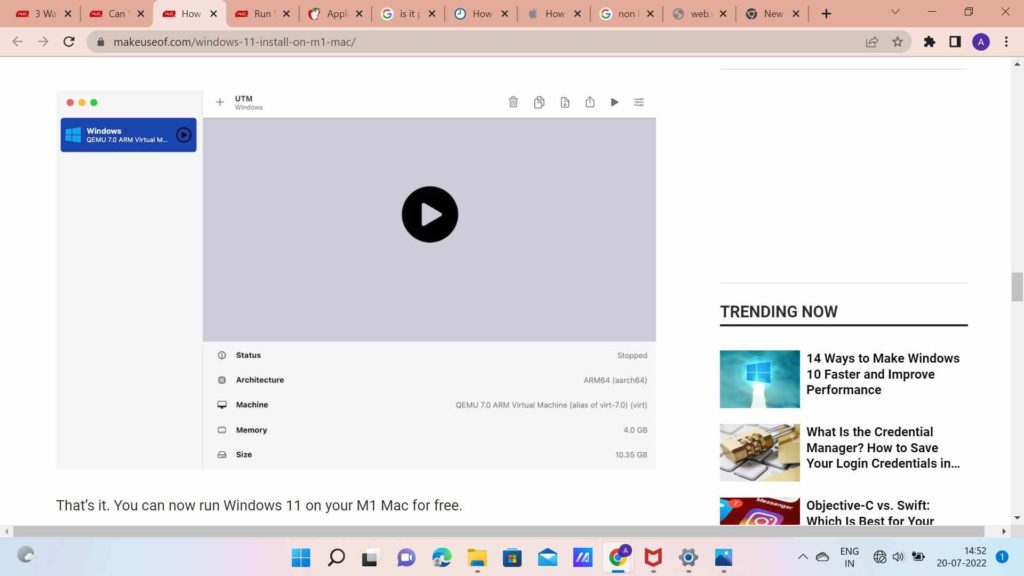Open taskbar Search magnifier

coord(336,557)
